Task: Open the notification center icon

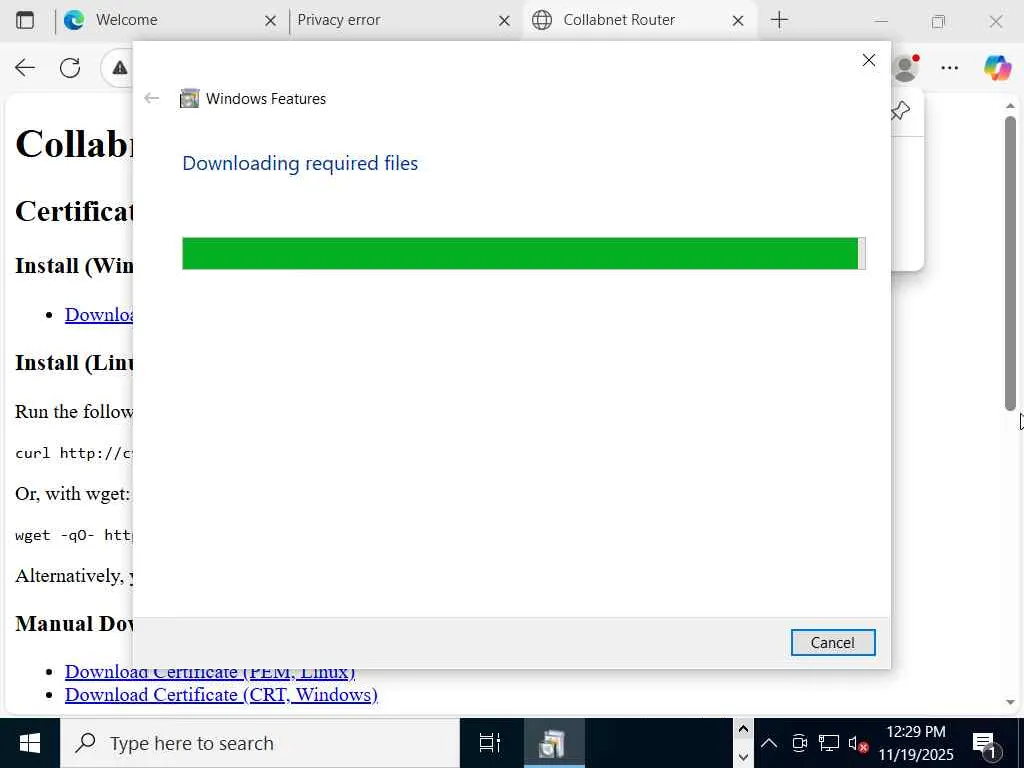Action: (x=984, y=743)
